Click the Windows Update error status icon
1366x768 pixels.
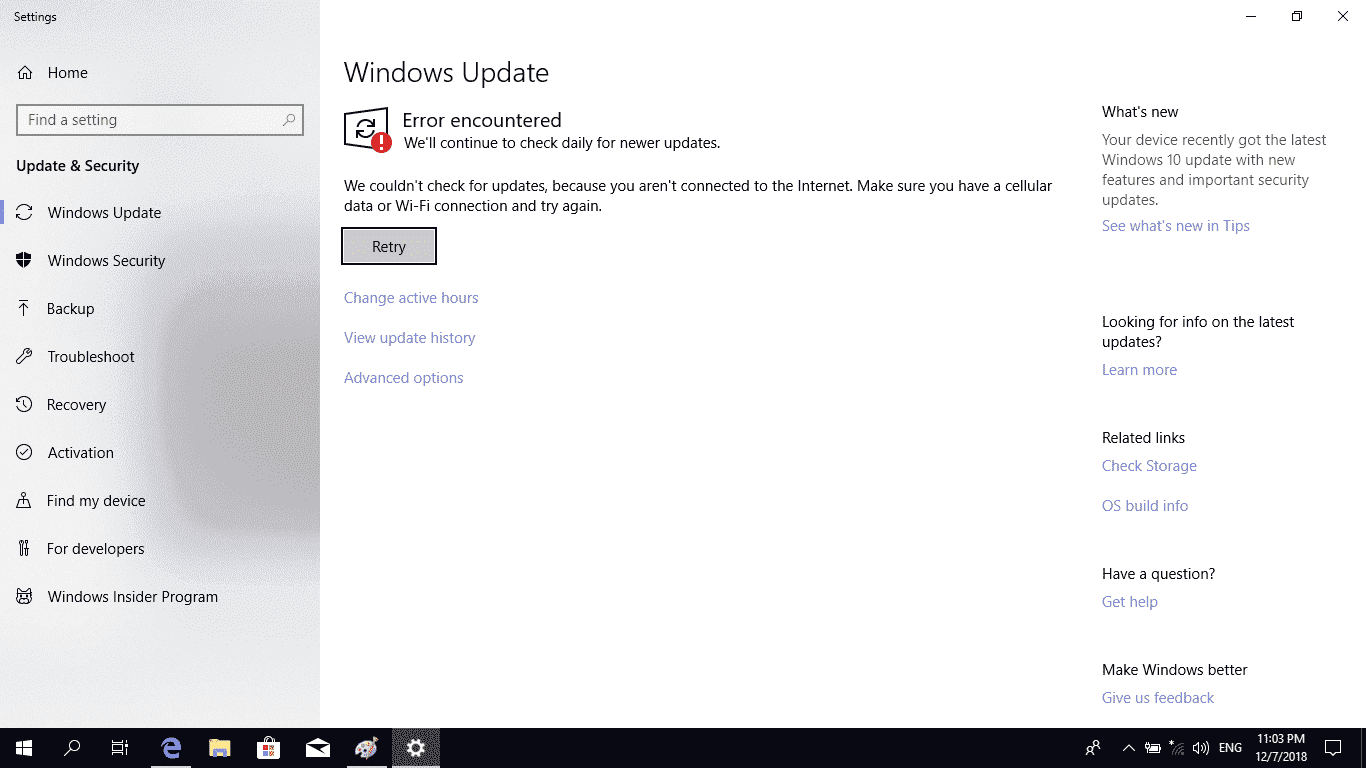click(x=367, y=130)
